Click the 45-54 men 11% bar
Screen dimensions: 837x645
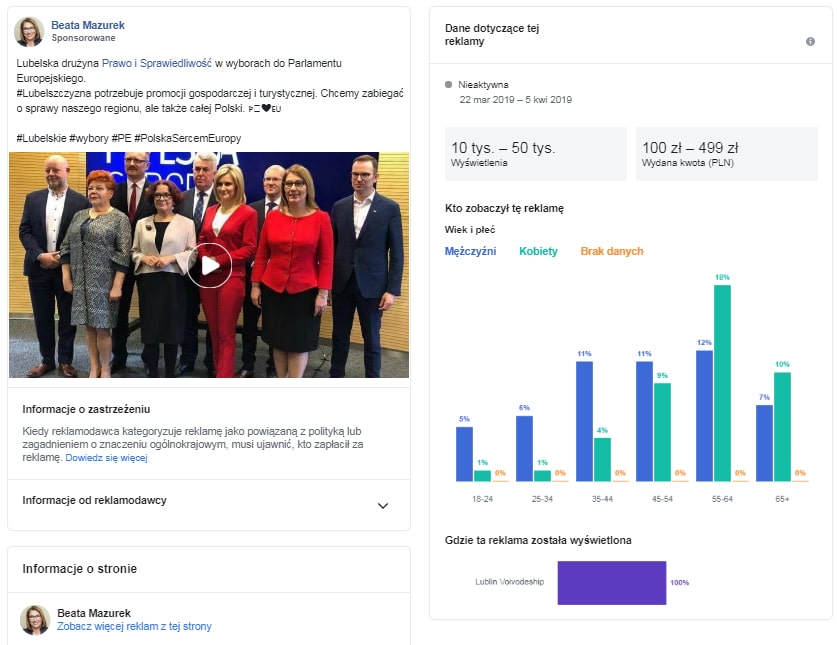click(x=644, y=421)
